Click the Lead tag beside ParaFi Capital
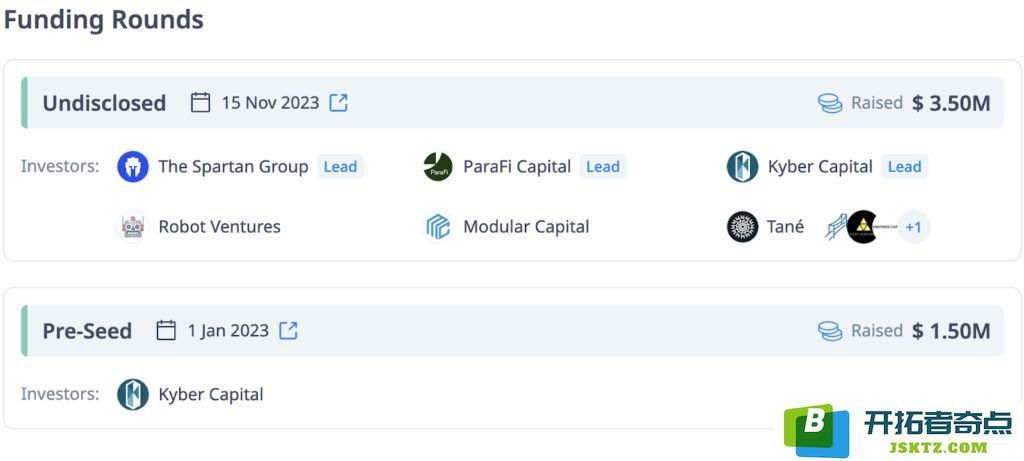1024x461 pixels. click(603, 167)
